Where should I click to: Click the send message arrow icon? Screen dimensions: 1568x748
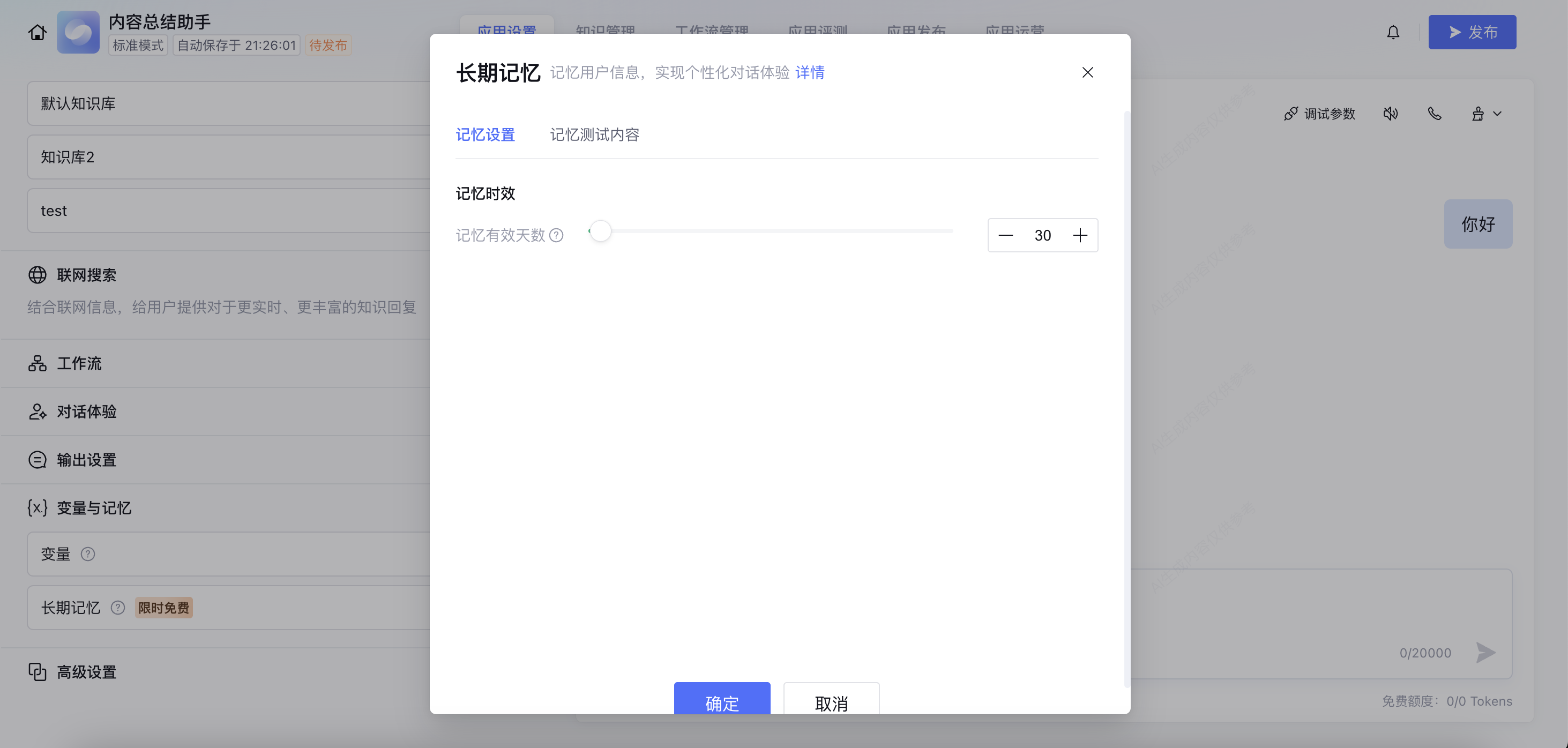[1485, 653]
